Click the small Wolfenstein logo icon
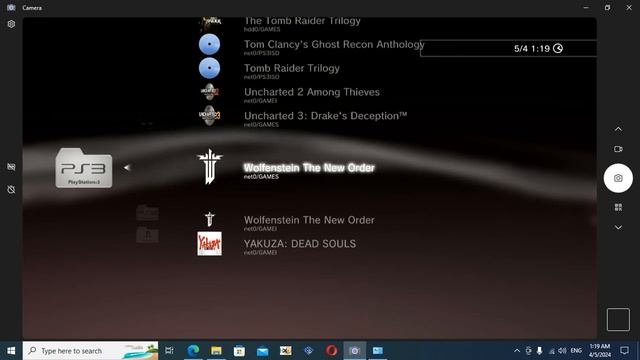 (209, 219)
